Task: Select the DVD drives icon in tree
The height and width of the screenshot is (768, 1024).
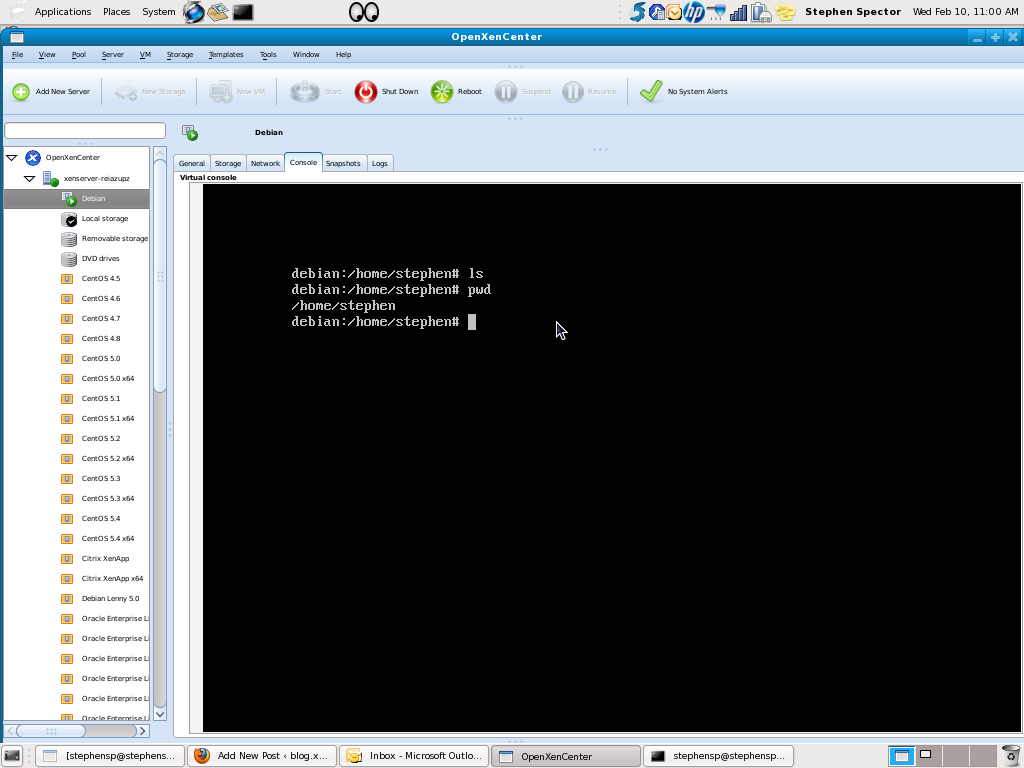Action: point(69,259)
